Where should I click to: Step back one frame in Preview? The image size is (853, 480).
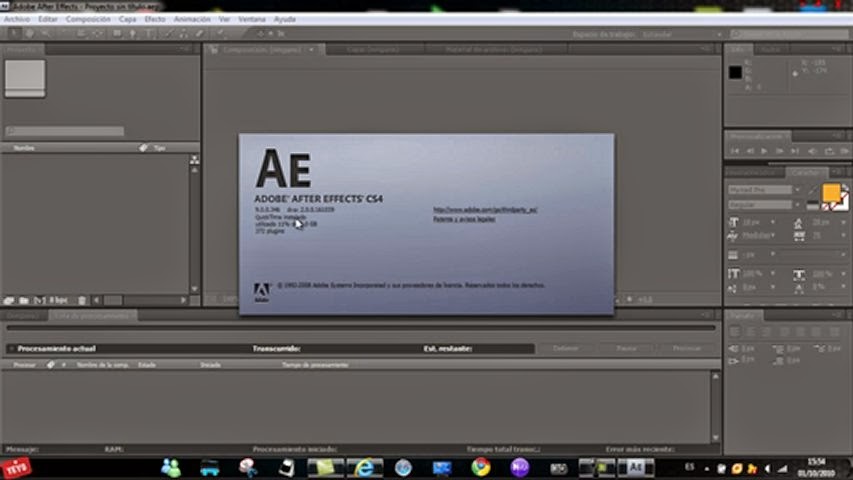(750, 151)
